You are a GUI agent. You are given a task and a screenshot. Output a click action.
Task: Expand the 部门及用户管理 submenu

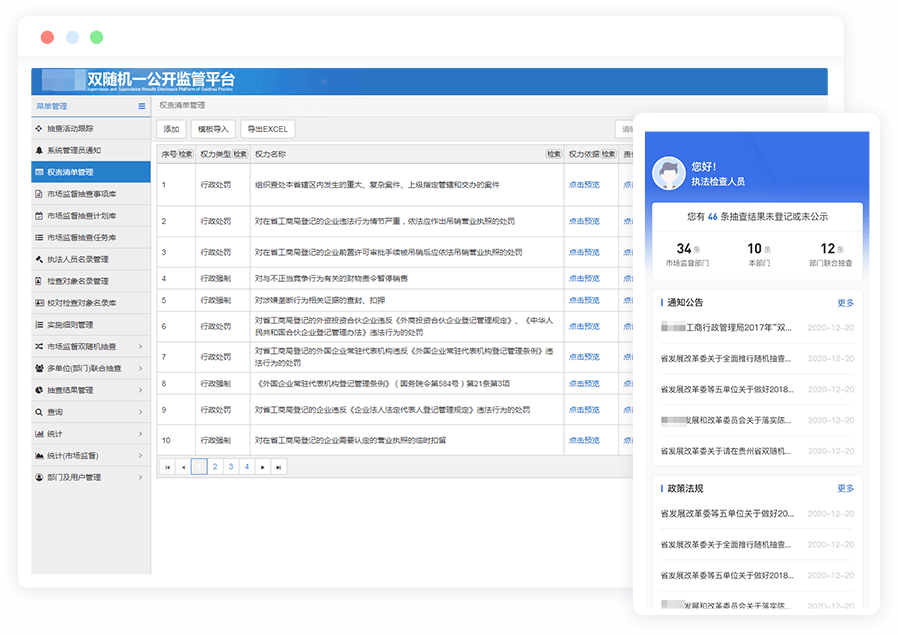141,478
